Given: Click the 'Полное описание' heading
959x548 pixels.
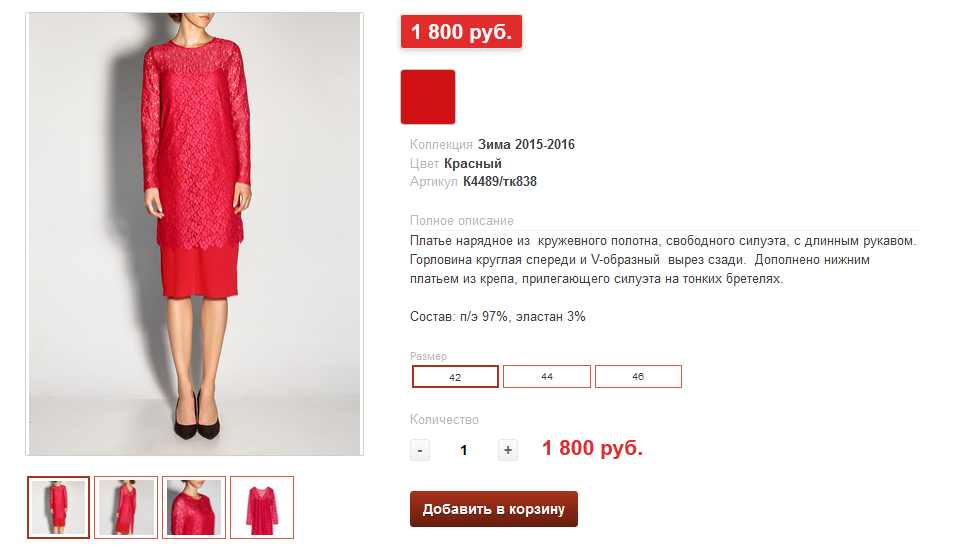Looking at the screenshot, I should 462,220.
